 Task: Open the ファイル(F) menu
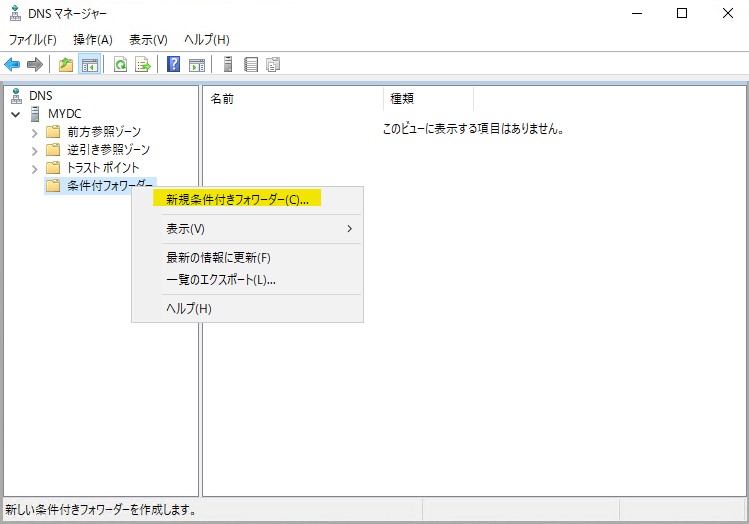[x=32, y=39]
